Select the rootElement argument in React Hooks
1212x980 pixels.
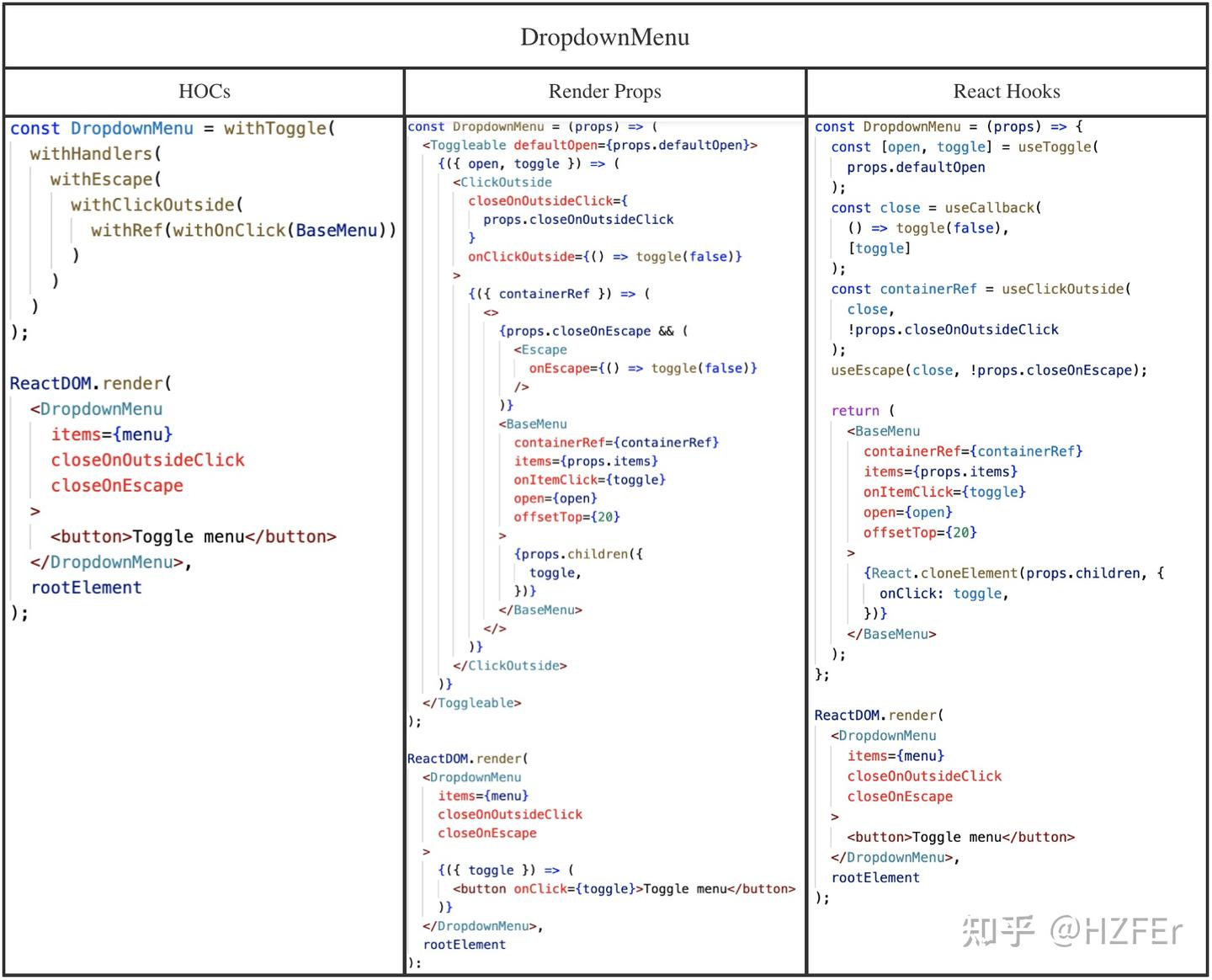pyautogui.click(x=875, y=876)
